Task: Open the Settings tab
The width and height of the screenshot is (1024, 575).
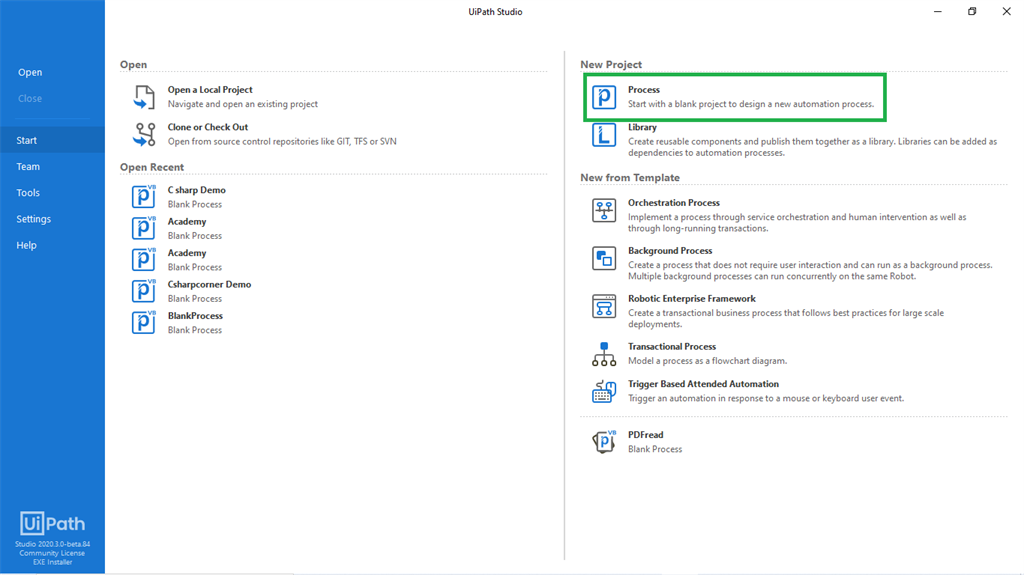Action: pyautogui.click(x=33, y=219)
